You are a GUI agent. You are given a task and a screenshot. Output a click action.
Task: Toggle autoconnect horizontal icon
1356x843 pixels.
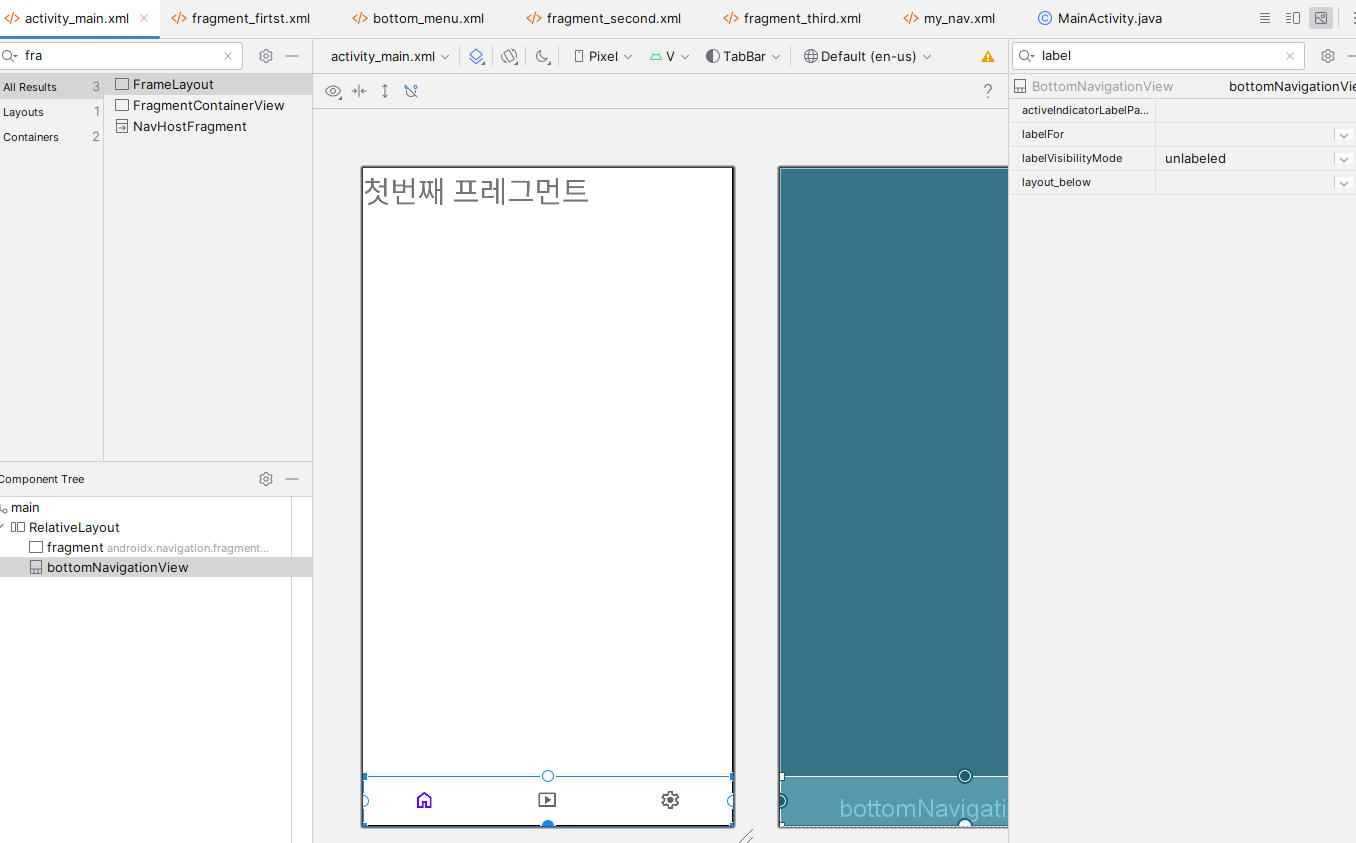coord(359,91)
